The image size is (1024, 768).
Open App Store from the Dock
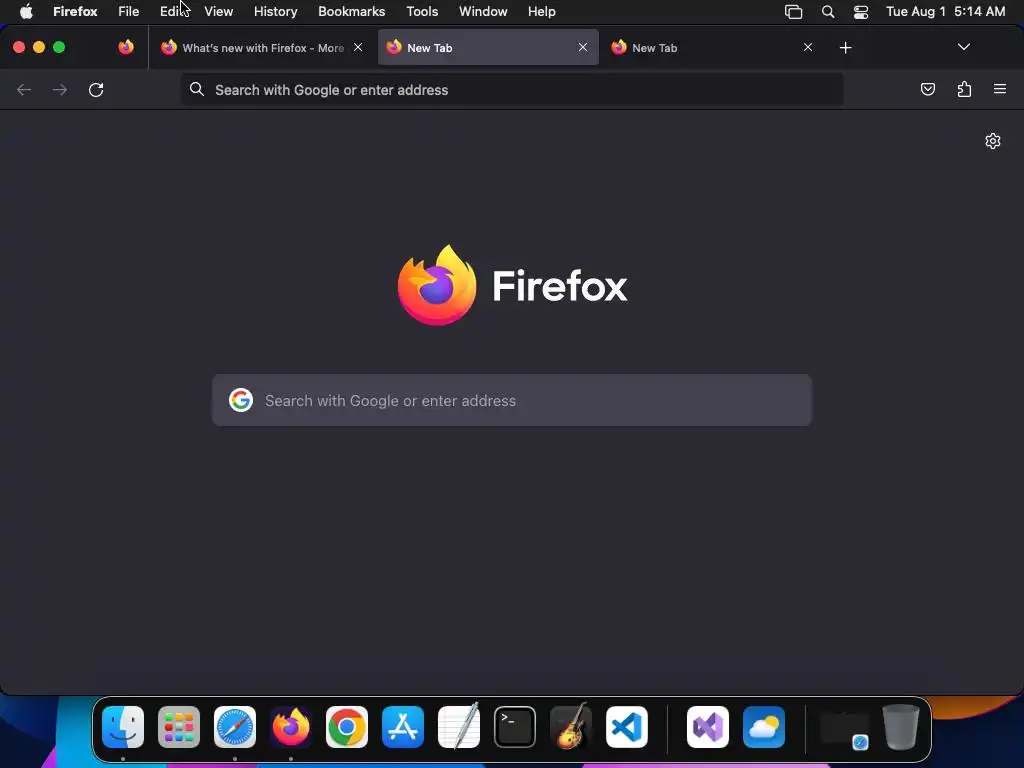pyautogui.click(x=403, y=727)
